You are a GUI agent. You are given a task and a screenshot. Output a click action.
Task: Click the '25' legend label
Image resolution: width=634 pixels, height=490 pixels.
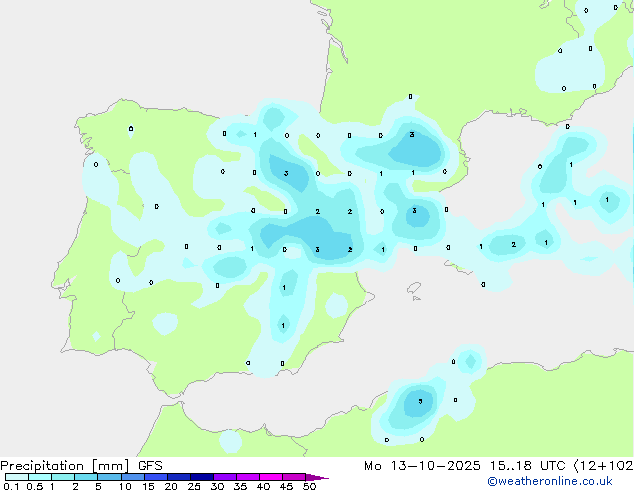click(x=194, y=486)
